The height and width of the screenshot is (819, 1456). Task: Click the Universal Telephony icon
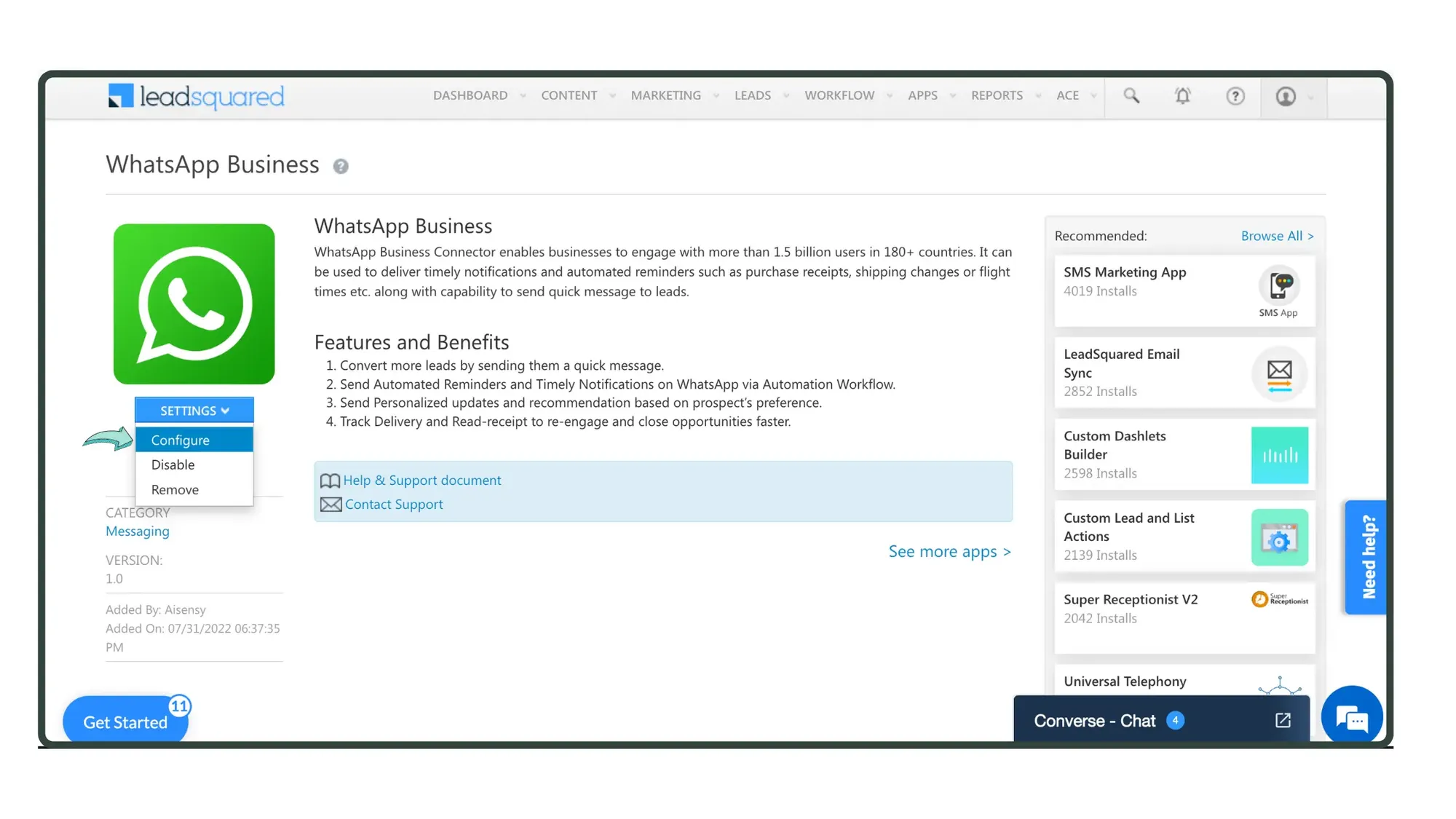[x=1279, y=686]
